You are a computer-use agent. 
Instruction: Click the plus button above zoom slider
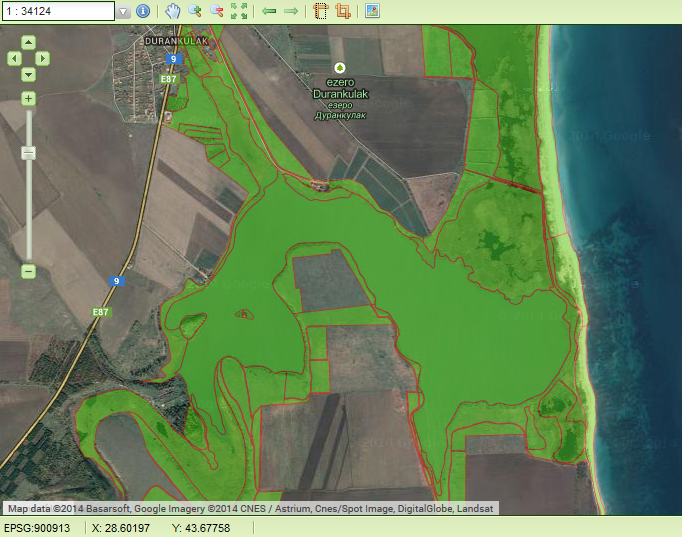[x=28, y=98]
